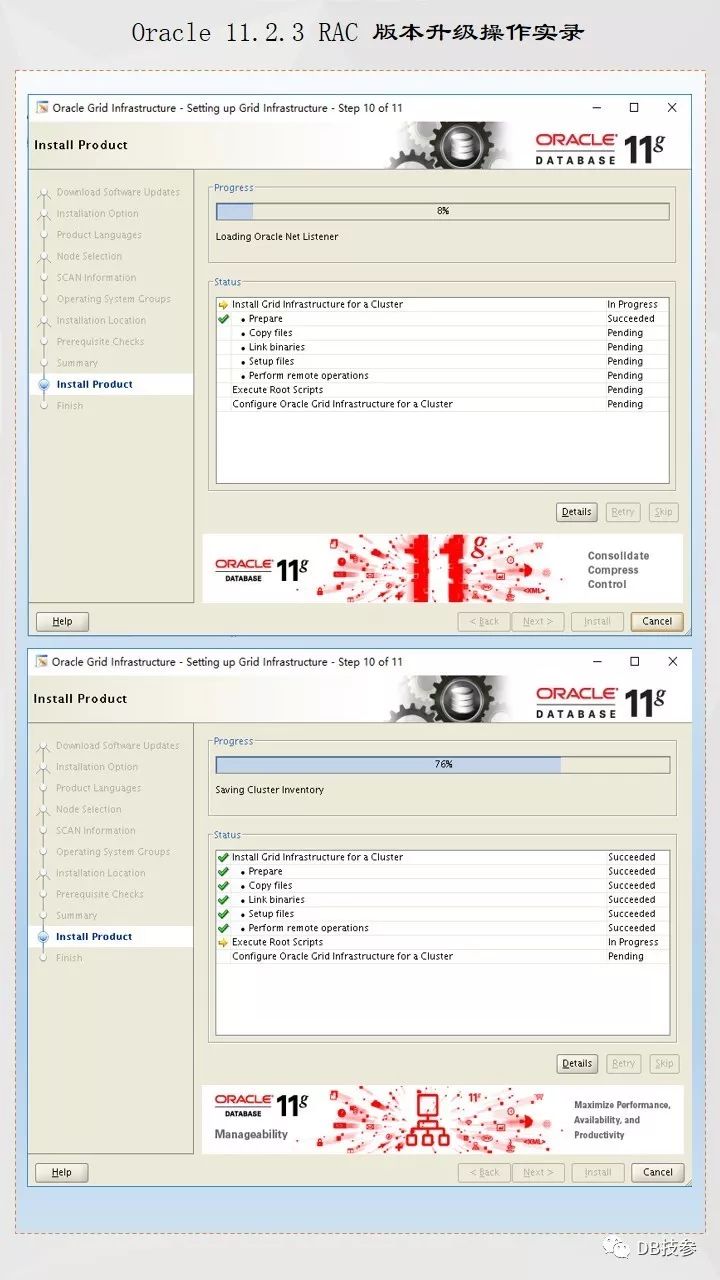Image resolution: width=720 pixels, height=1280 pixels.
Task: Click the in-progress arrow beside Execute Root Scripts in the 76% window
Action: point(223,943)
